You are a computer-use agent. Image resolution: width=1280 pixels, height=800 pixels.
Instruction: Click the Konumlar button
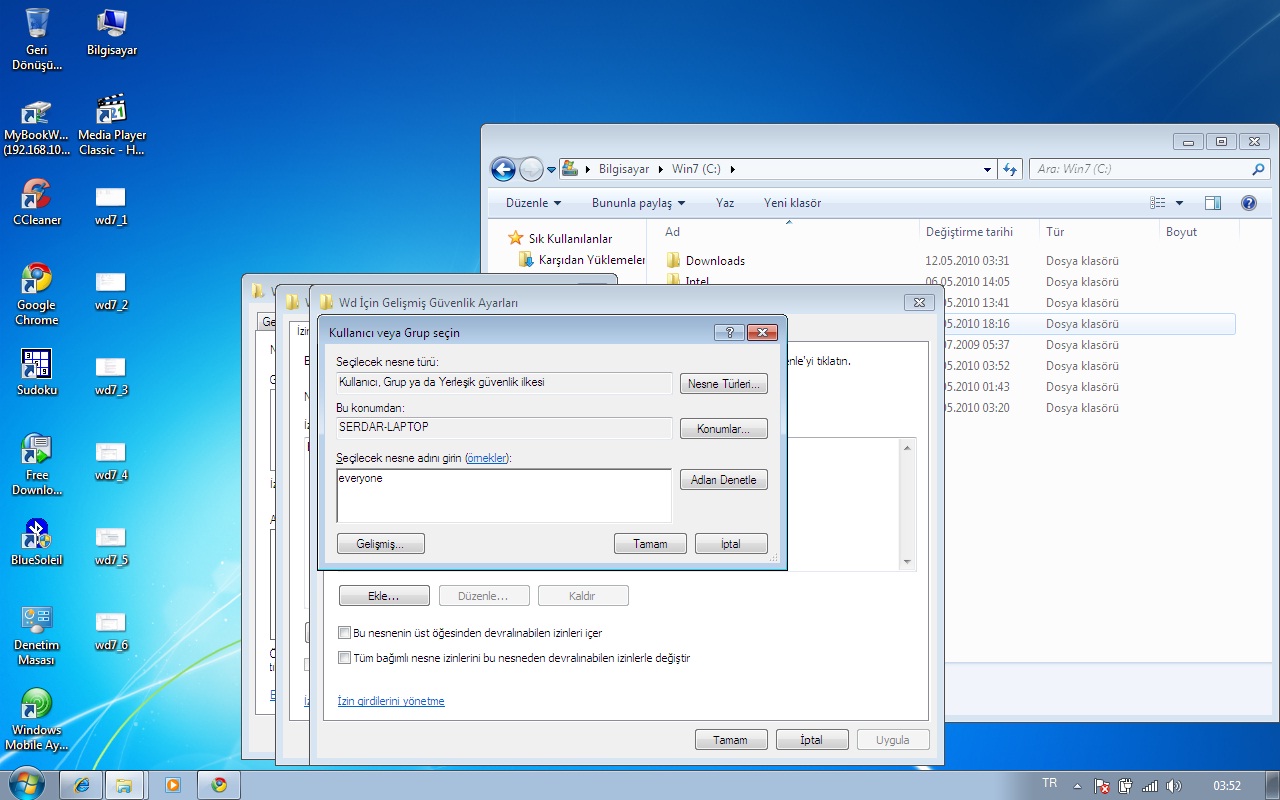[724, 429]
